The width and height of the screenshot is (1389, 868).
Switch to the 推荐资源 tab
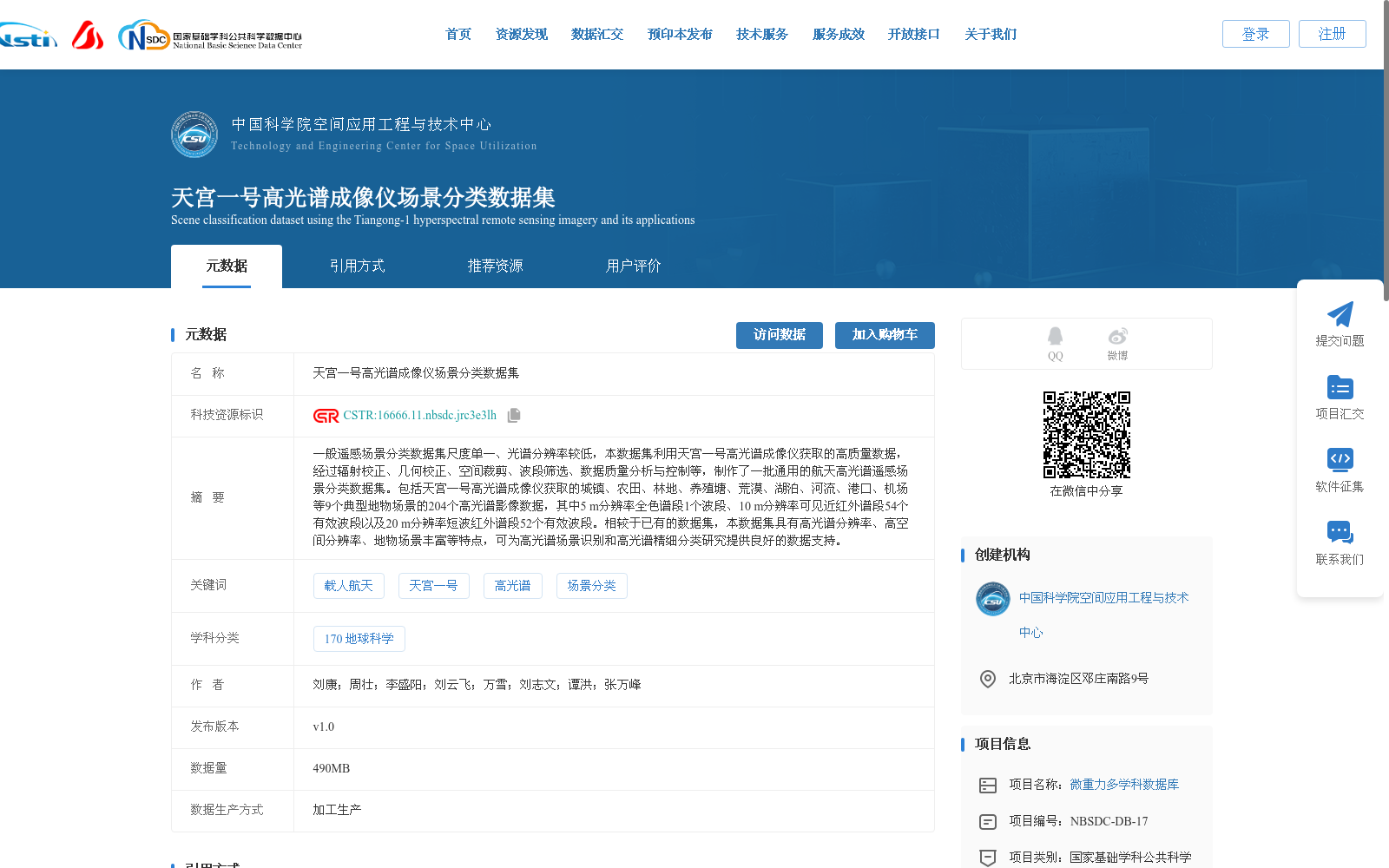click(496, 266)
